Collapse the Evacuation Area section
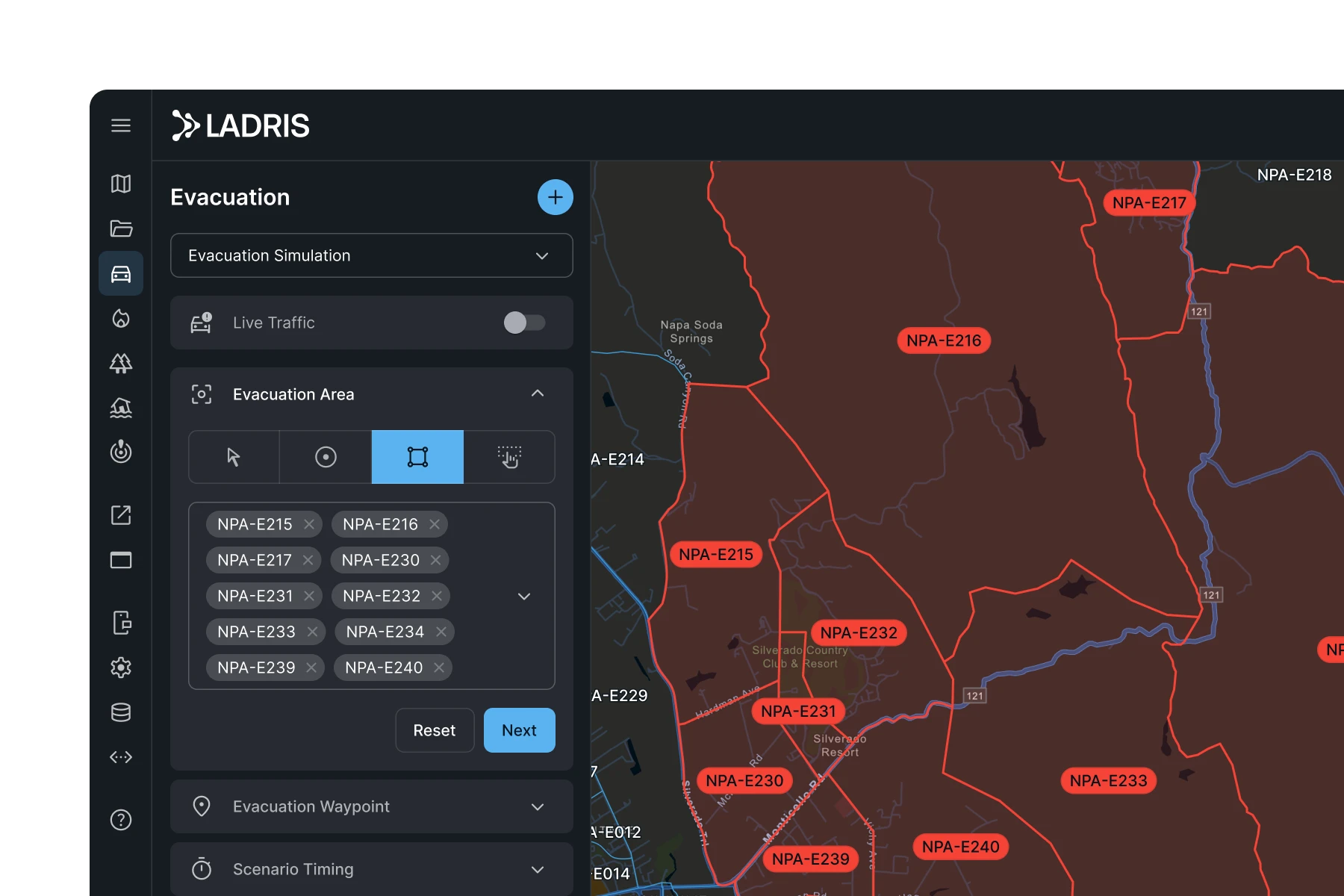Viewport: 1344px width, 896px height. tap(537, 393)
